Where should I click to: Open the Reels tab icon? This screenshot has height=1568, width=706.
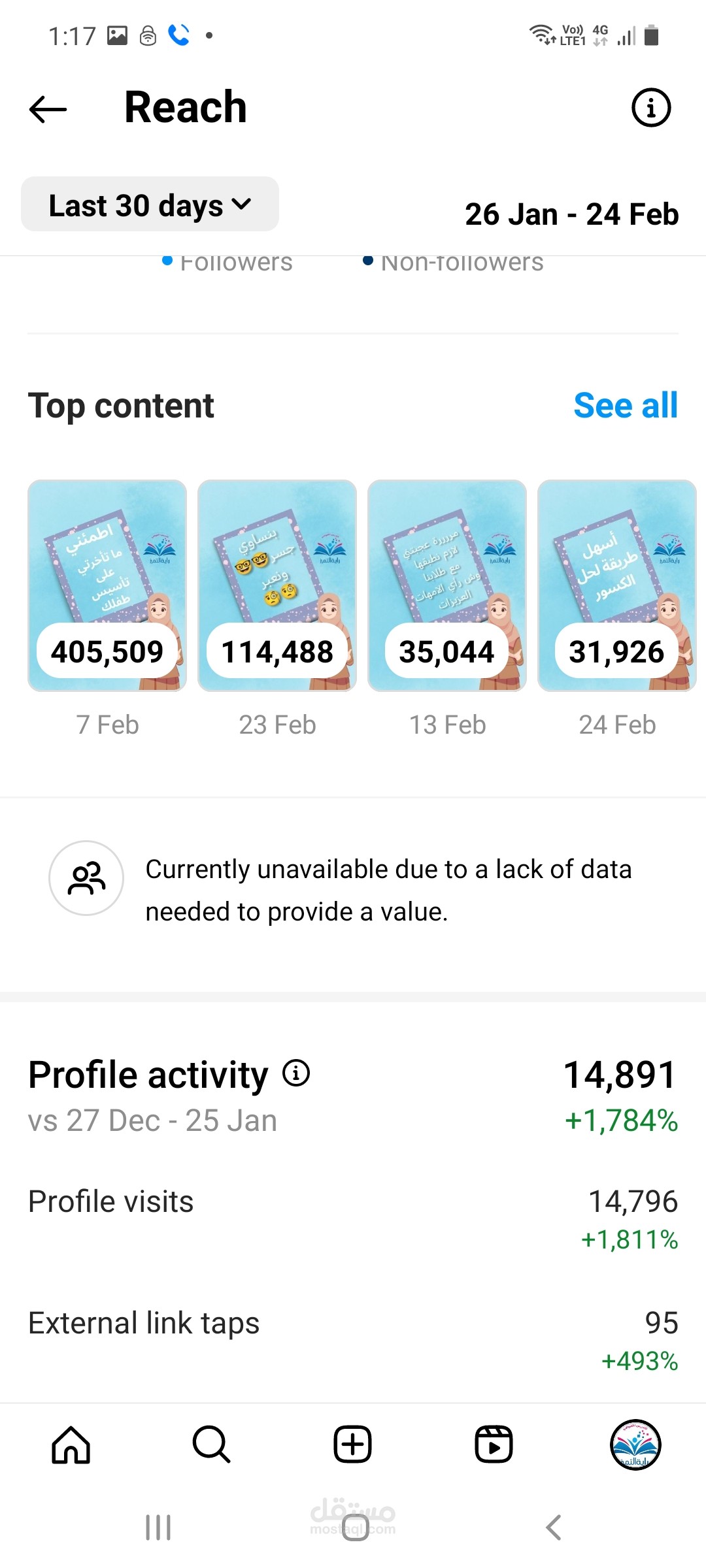[494, 1444]
